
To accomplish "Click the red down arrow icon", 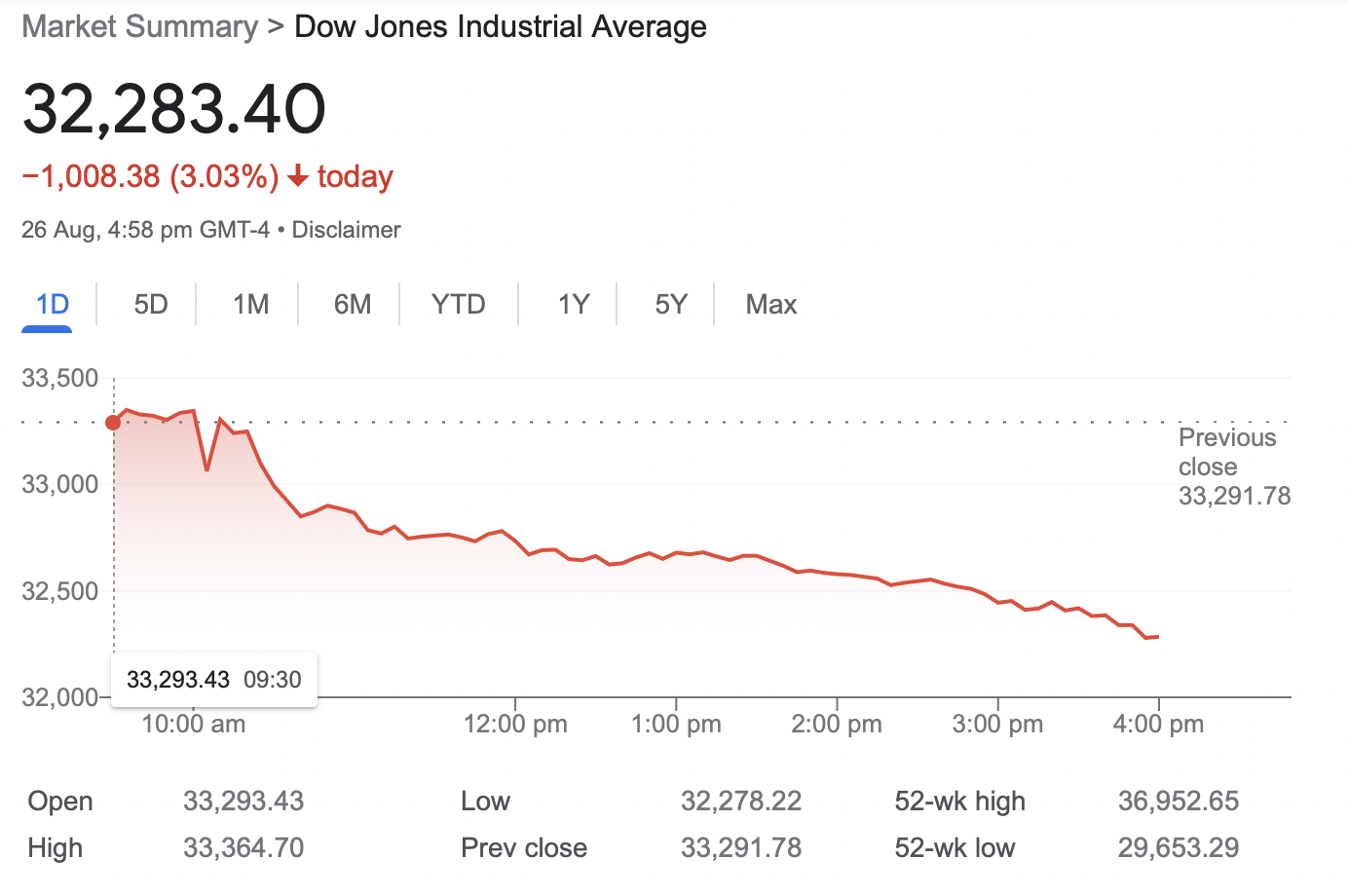I will coord(299,176).
